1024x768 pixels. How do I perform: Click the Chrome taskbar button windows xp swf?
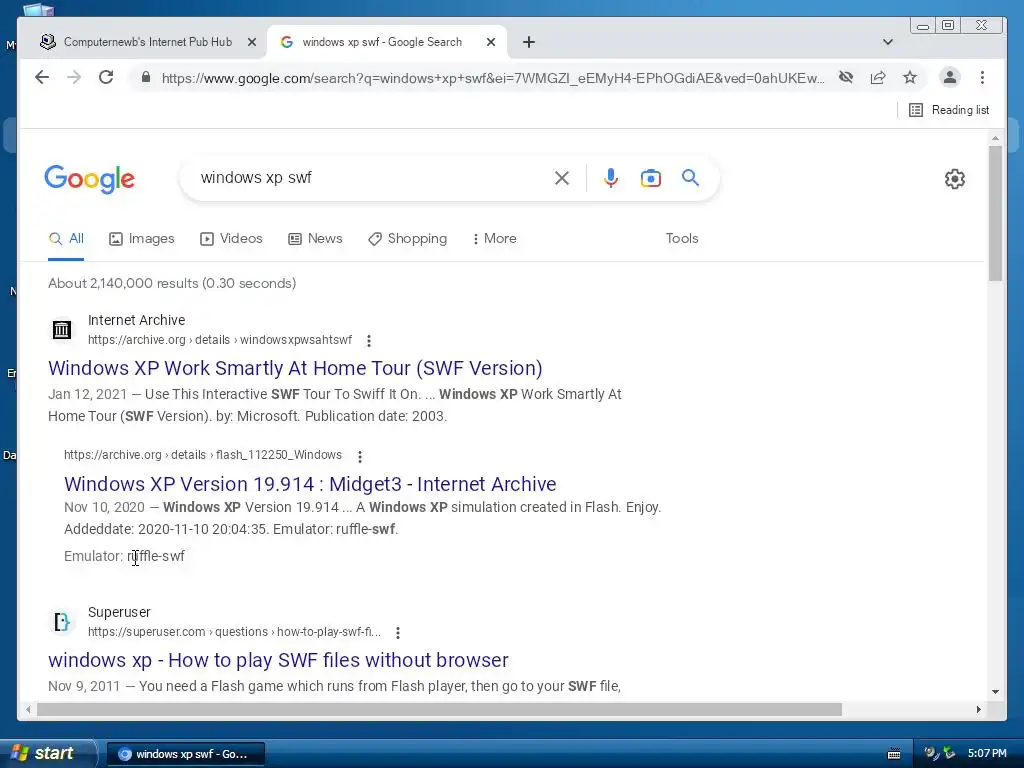(185, 754)
